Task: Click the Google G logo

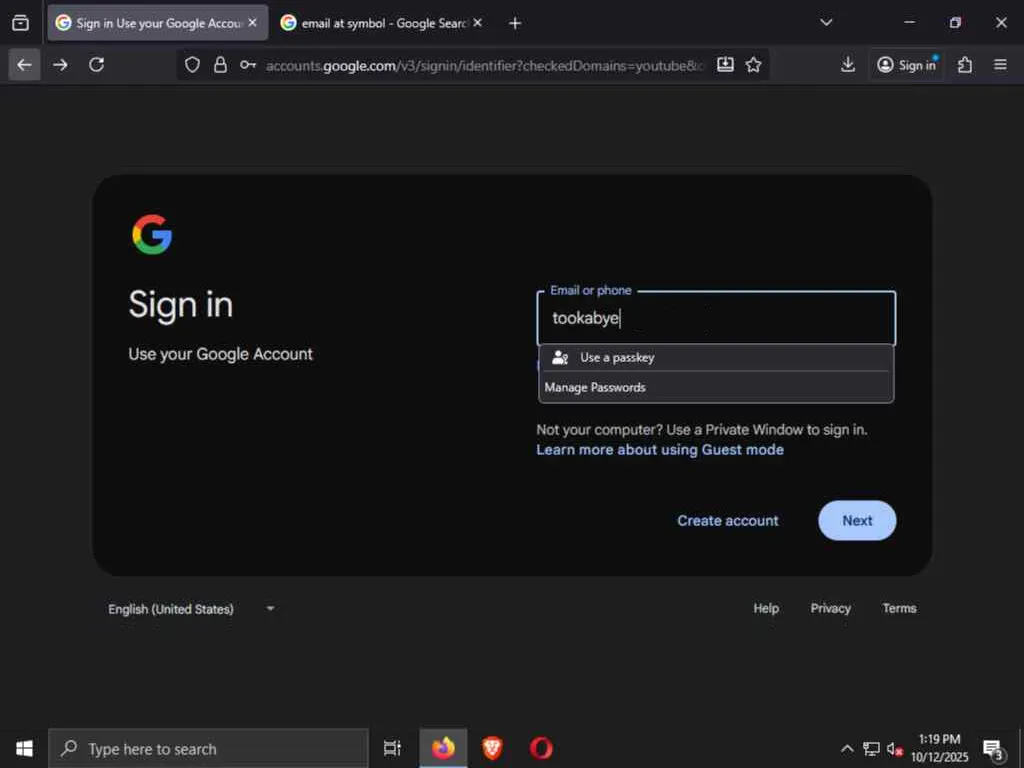Action: coord(152,234)
